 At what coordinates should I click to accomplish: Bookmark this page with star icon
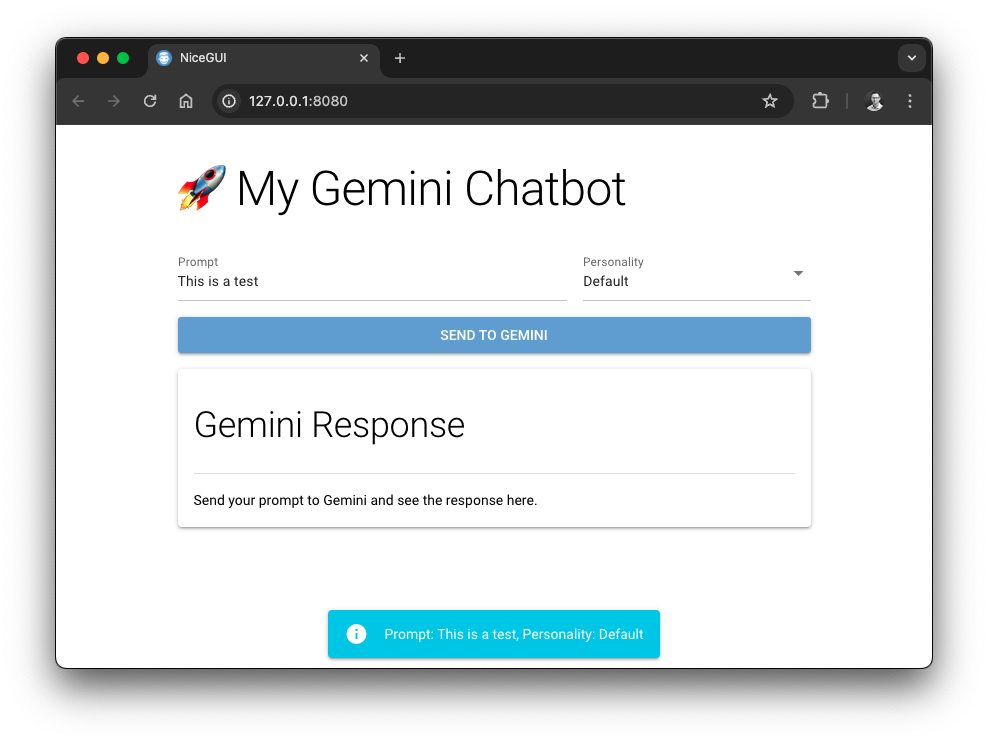click(770, 101)
